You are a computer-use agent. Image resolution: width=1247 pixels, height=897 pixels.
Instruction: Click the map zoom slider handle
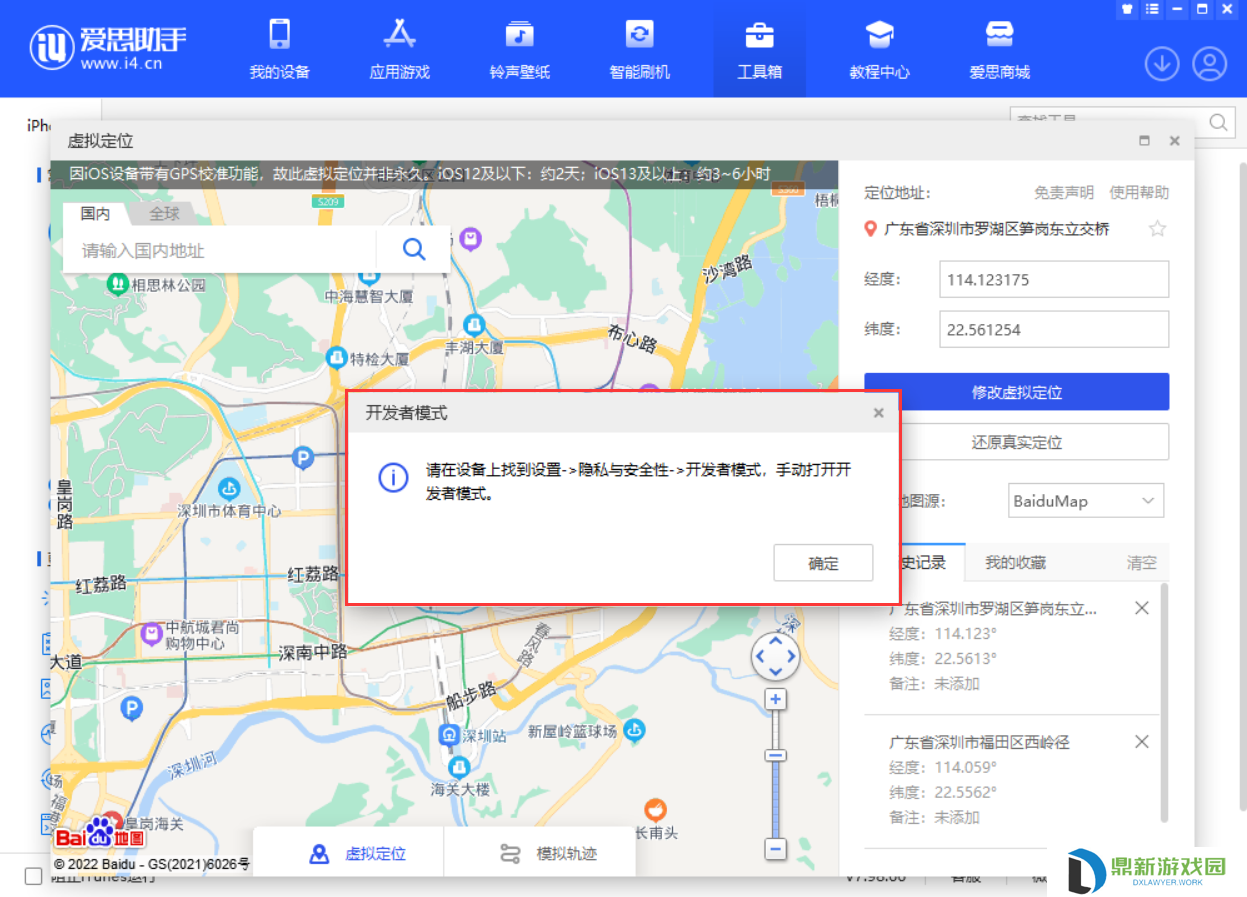pyautogui.click(x=775, y=756)
